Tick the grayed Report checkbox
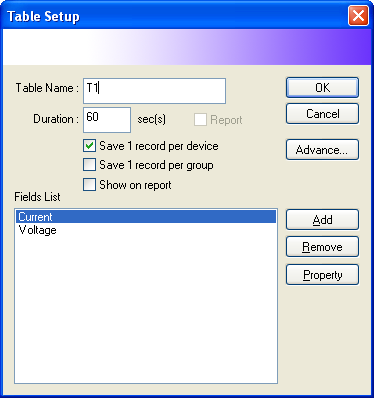The image size is (374, 398). click(200, 120)
